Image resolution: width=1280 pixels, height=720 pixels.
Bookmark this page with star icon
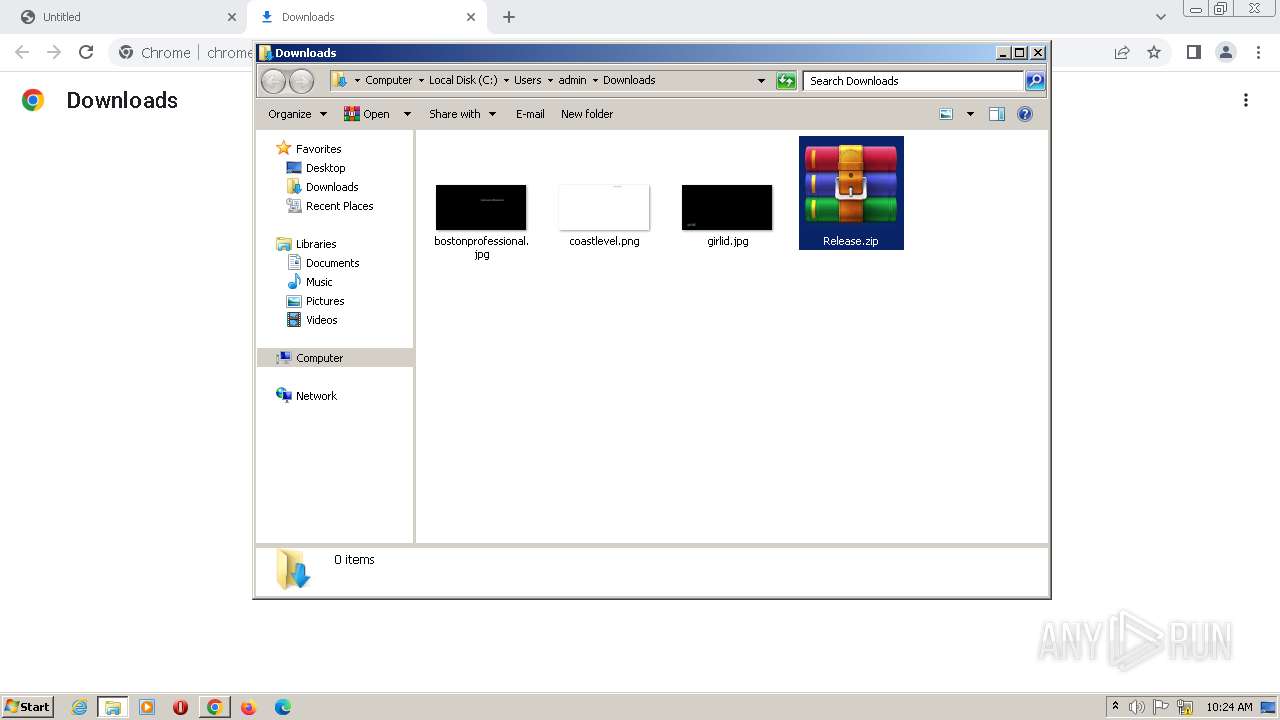1154,52
